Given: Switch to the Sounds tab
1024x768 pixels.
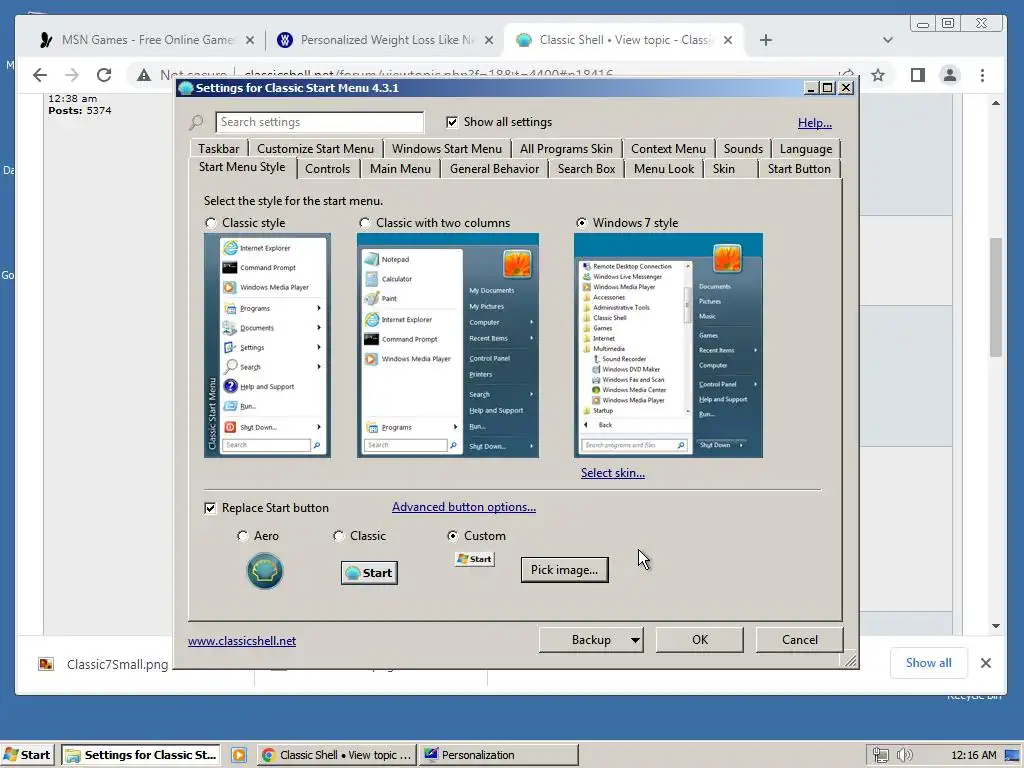Looking at the screenshot, I should coord(743,149).
